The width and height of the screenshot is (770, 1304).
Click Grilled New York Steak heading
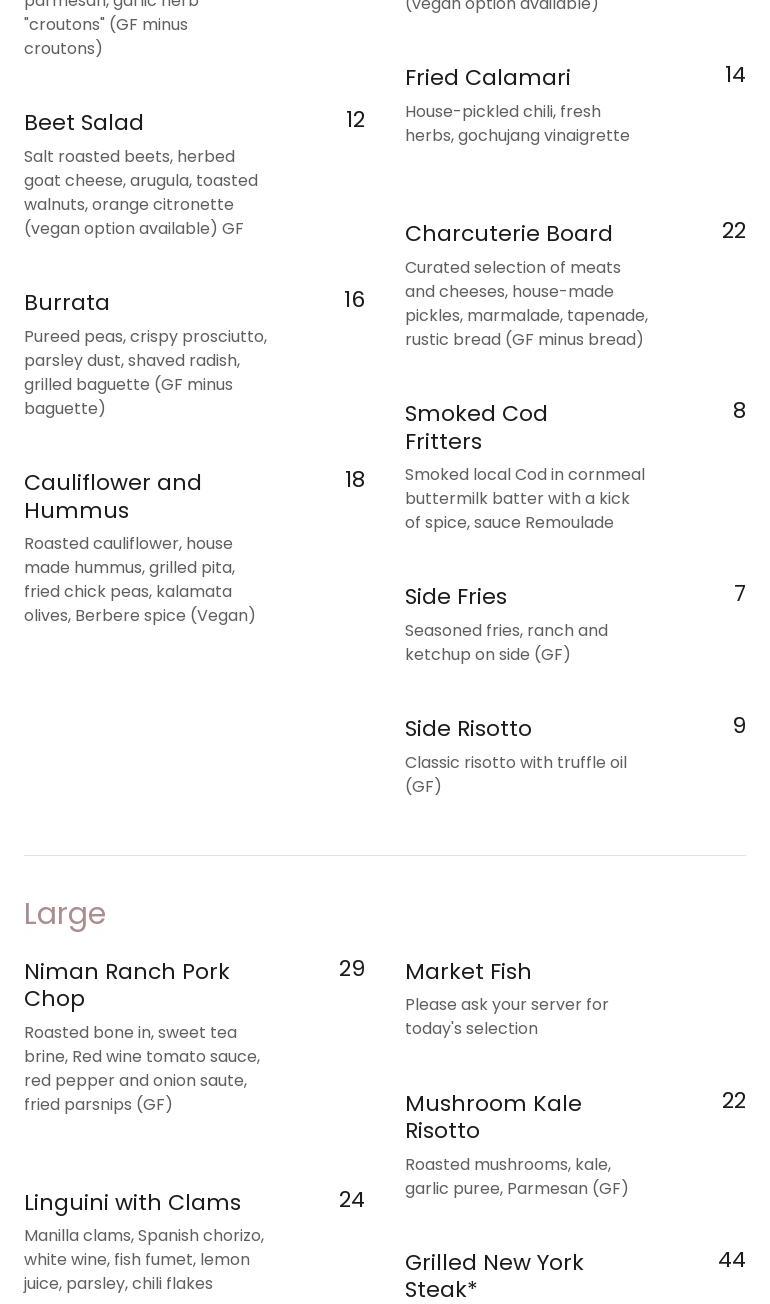point(494,1275)
